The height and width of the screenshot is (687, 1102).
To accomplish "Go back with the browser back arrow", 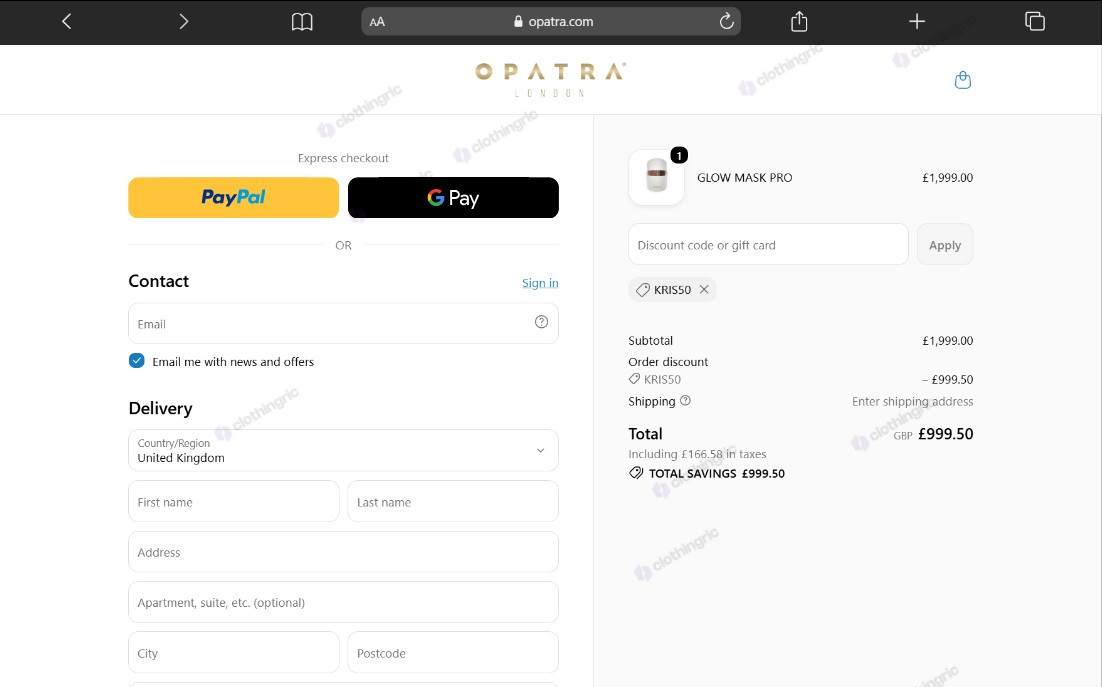I will click(x=67, y=22).
